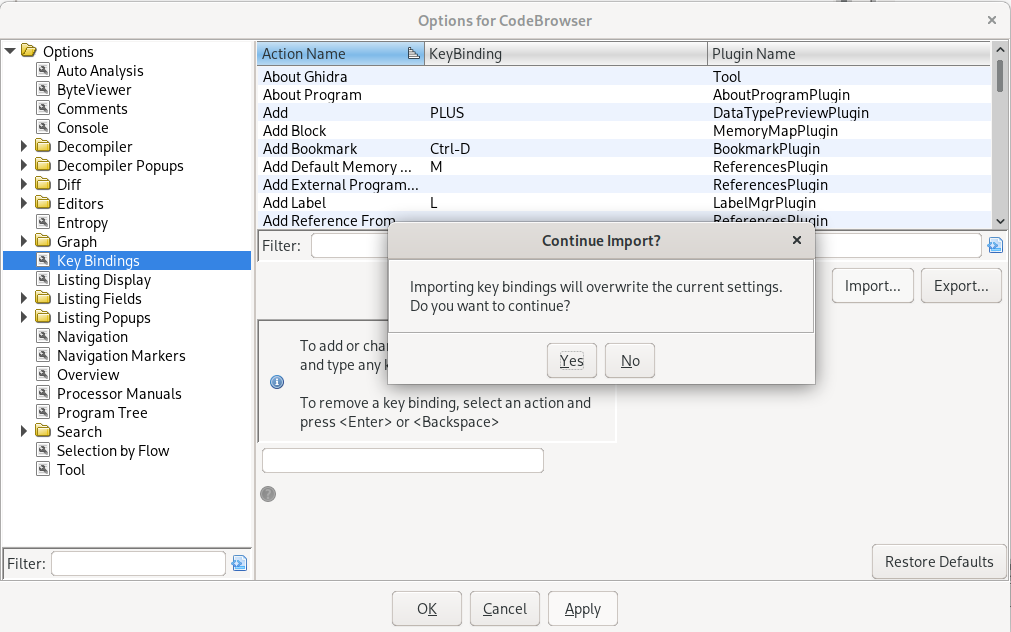Image resolution: width=1011 pixels, height=632 pixels.
Task: Click the Action Name sort indicator
Action: point(413,54)
